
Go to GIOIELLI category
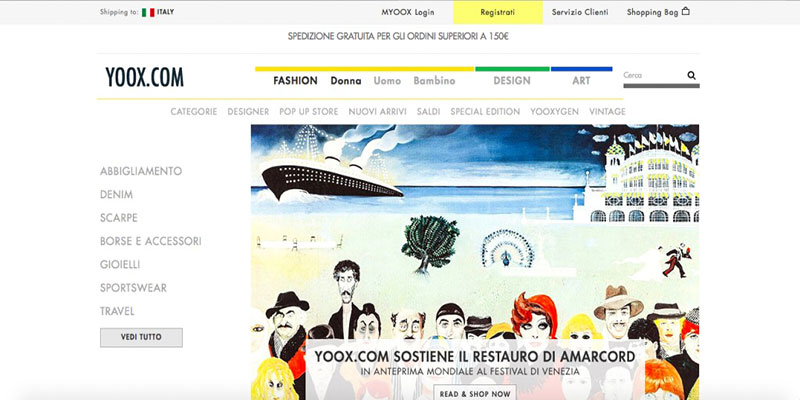click(x=120, y=264)
